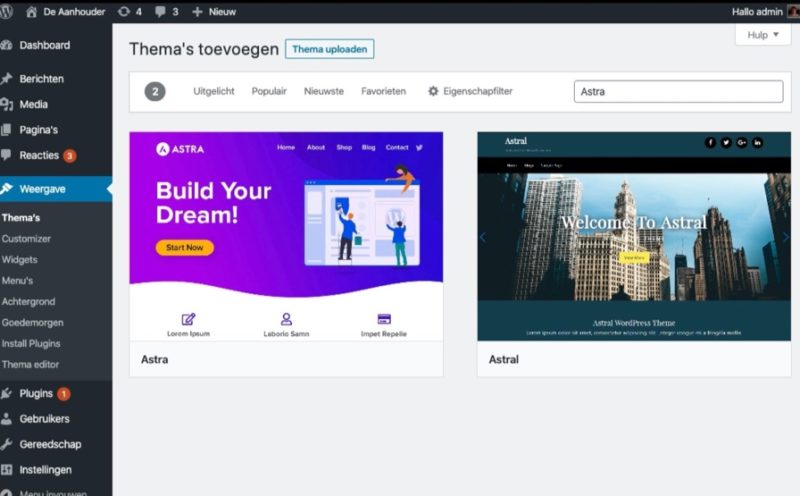Screen dimensions: 800x496
Task: Click the Weergave paintbrush icon
Action: tap(6, 189)
